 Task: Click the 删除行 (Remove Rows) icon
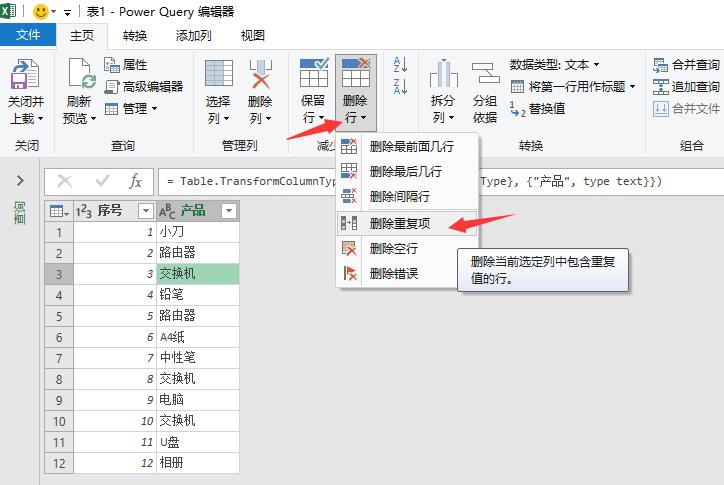tap(356, 73)
